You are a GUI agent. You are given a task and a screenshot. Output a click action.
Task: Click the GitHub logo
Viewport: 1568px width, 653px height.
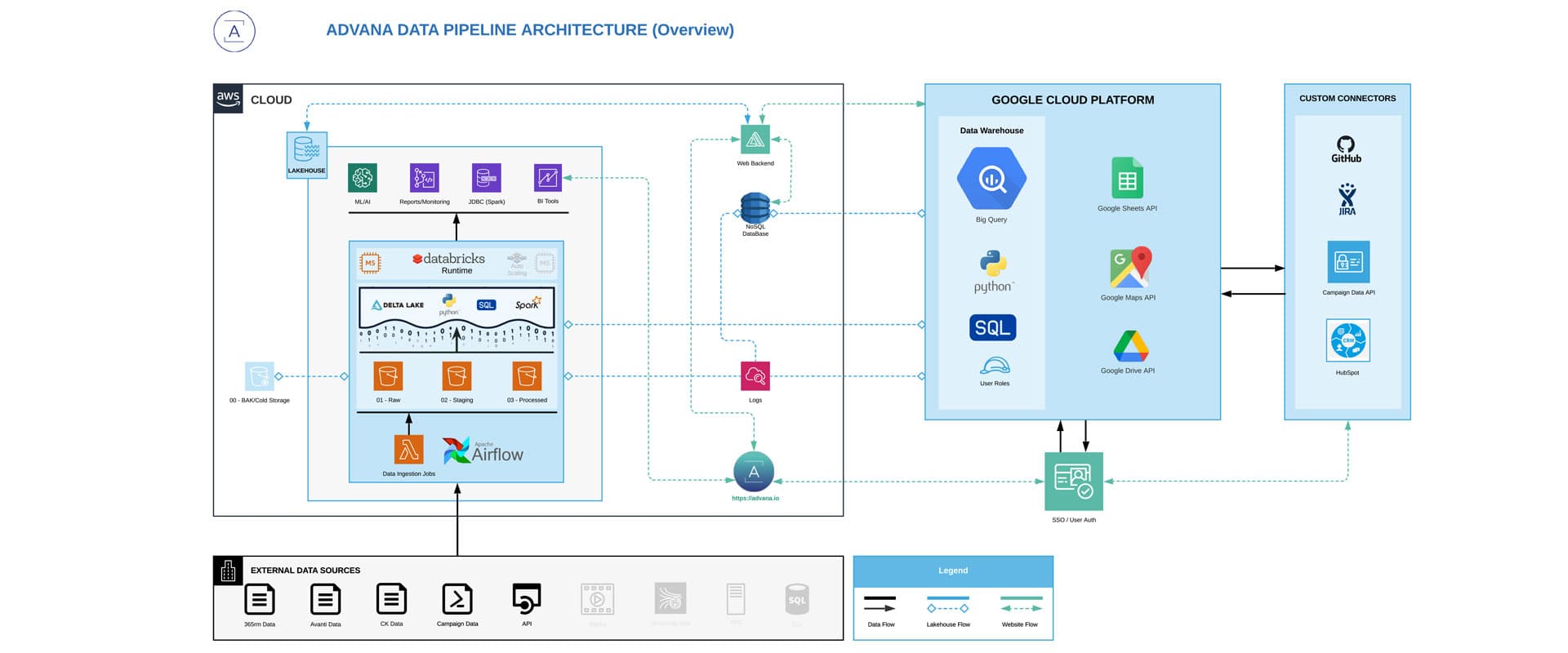(1346, 149)
